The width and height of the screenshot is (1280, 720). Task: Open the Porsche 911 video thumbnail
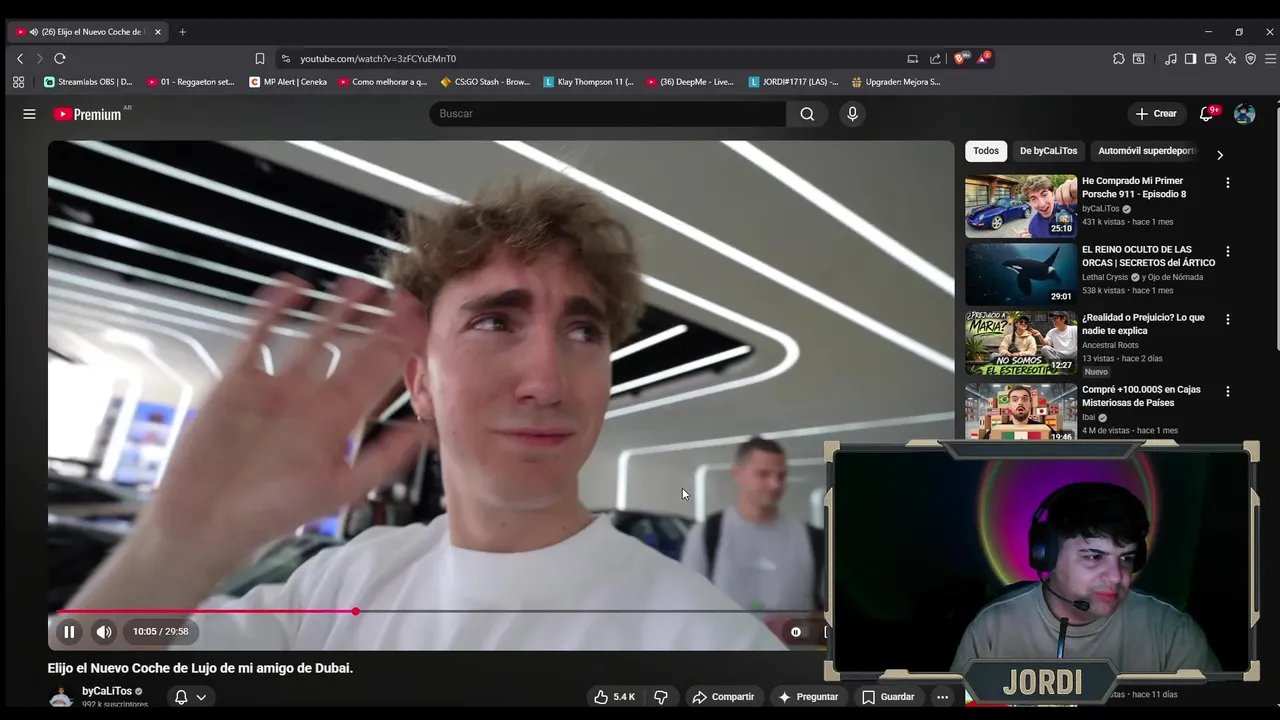tap(1020, 205)
